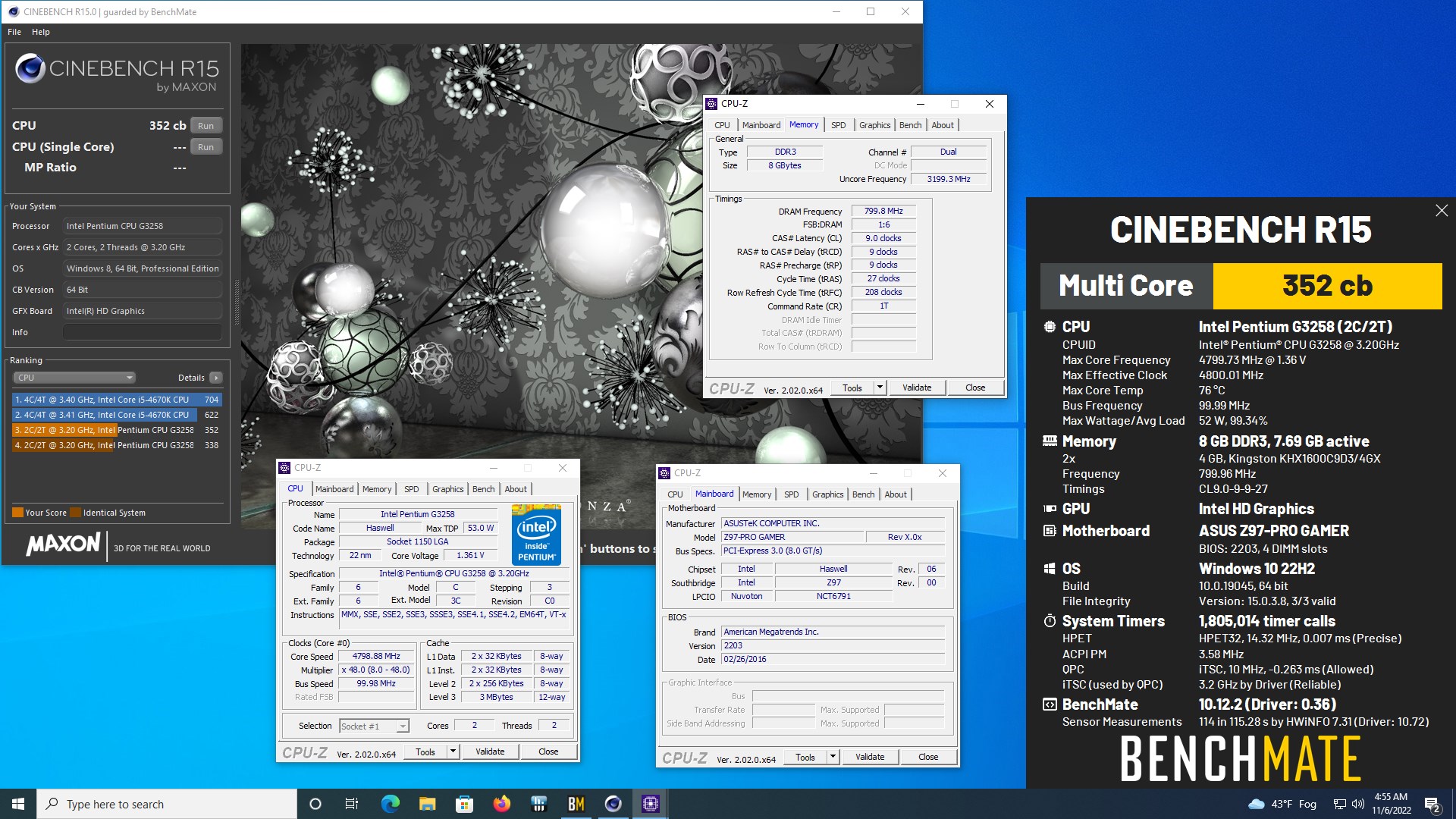Launch Microsoft Edge from the taskbar
Image resolution: width=1456 pixels, height=819 pixels.
pos(390,804)
